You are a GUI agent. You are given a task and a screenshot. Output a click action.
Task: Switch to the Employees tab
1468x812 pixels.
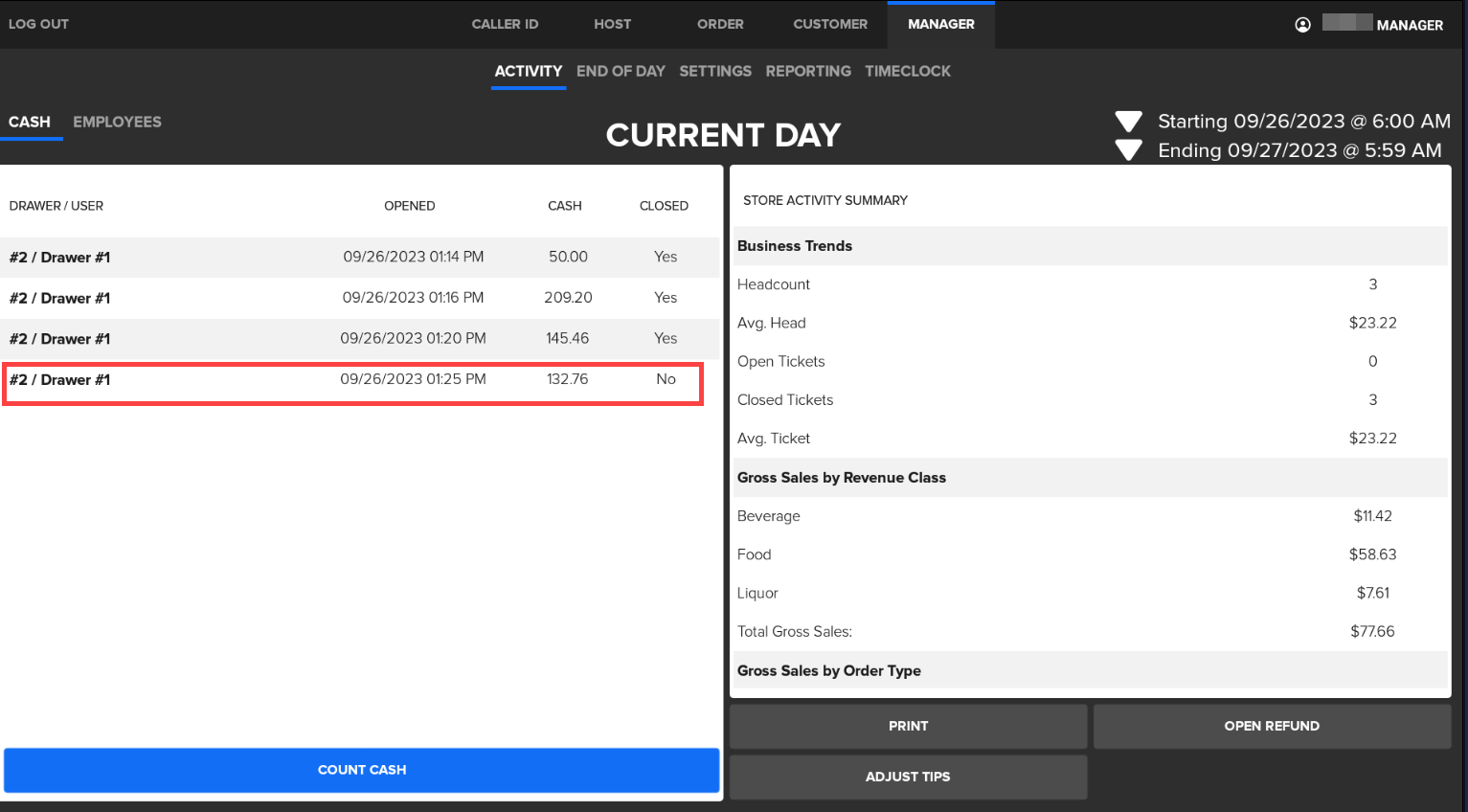[117, 122]
